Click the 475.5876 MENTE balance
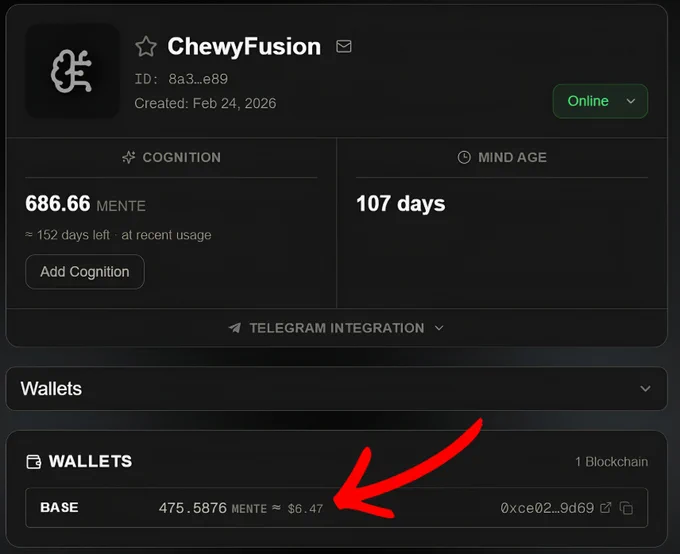Image resolution: width=680 pixels, height=554 pixels. point(212,508)
